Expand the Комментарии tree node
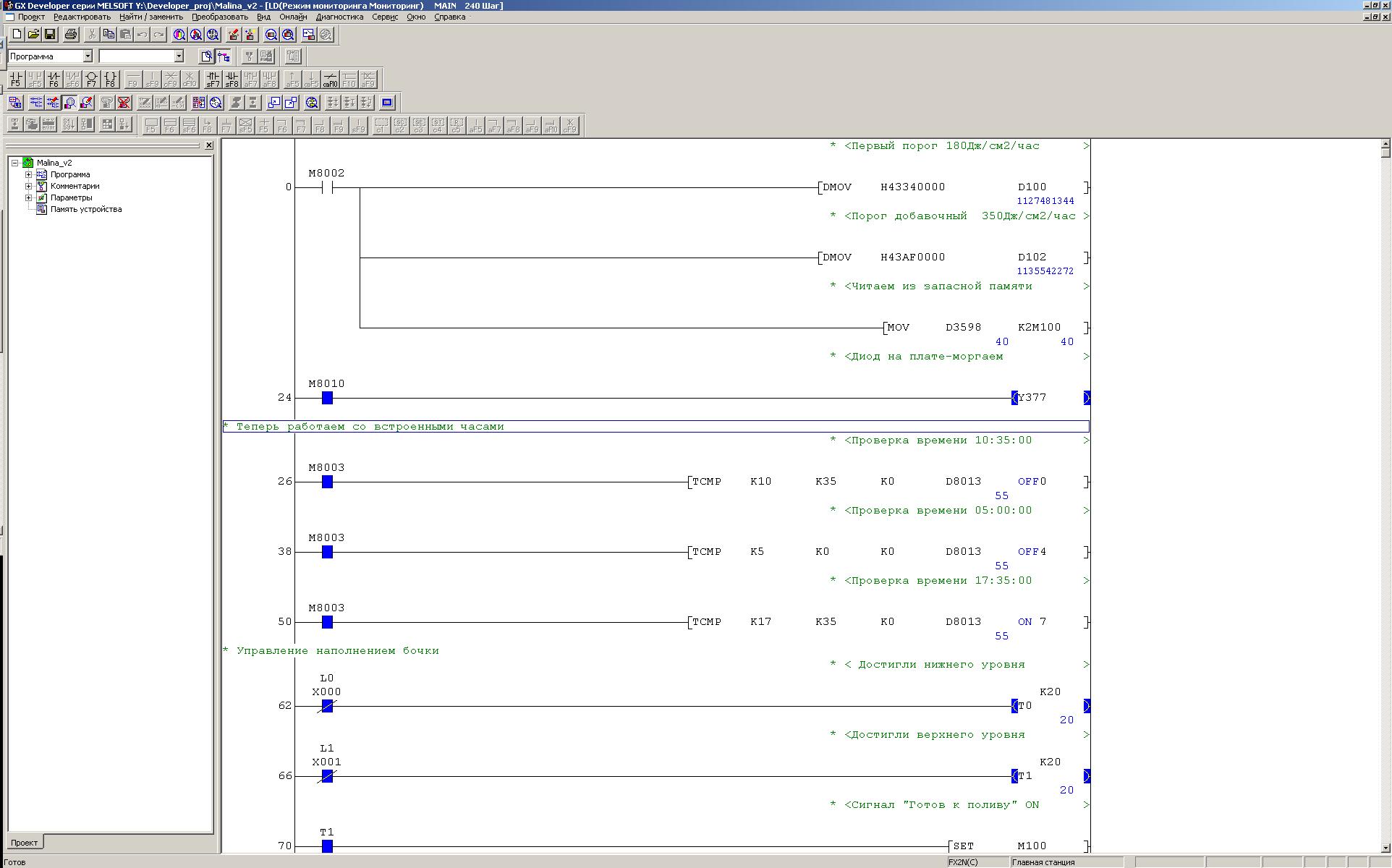1392x868 pixels. (x=29, y=186)
